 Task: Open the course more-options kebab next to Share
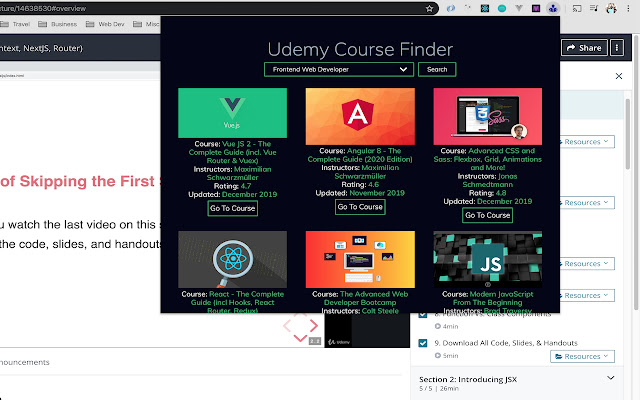click(x=617, y=48)
